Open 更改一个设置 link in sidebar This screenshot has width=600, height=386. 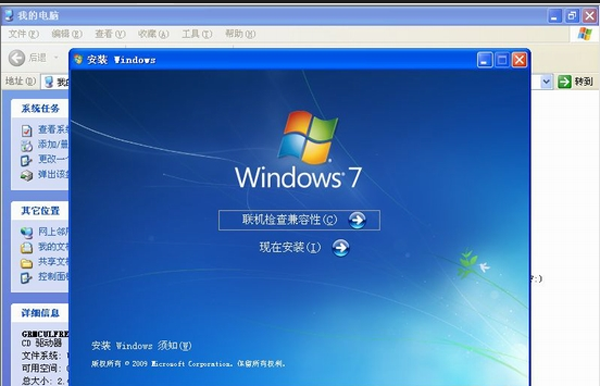point(53,159)
